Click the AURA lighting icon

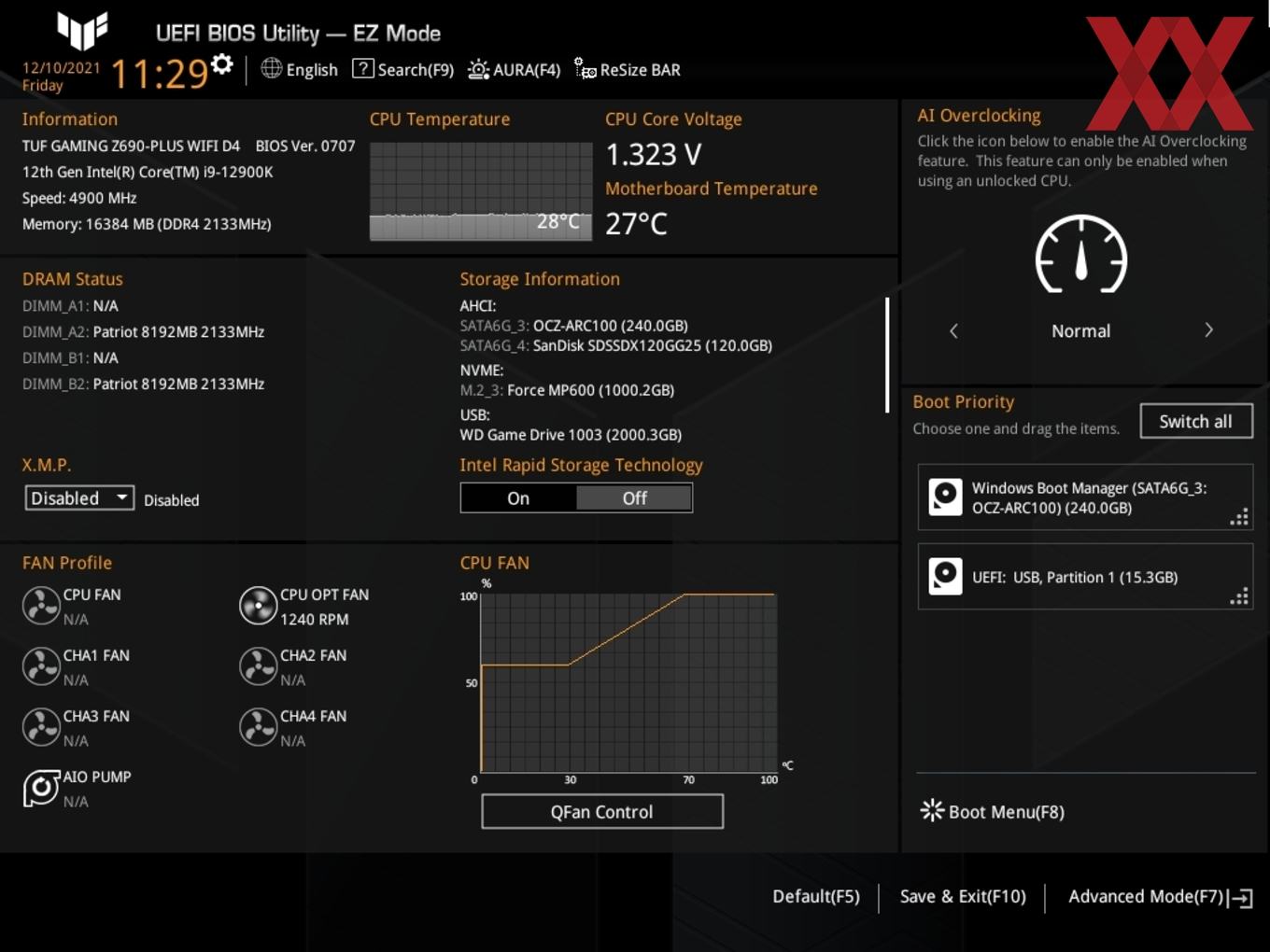click(x=478, y=69)
